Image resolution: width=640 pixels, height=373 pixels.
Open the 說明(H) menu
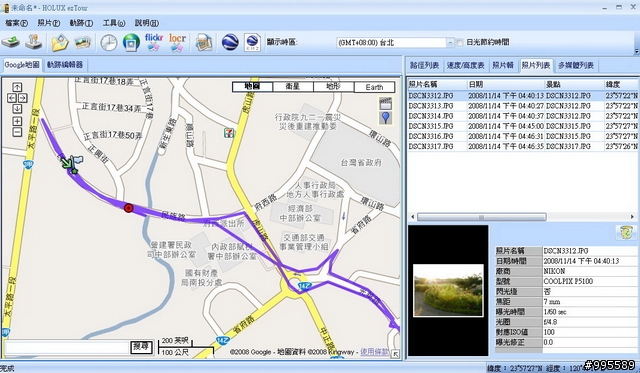(147, 23)
